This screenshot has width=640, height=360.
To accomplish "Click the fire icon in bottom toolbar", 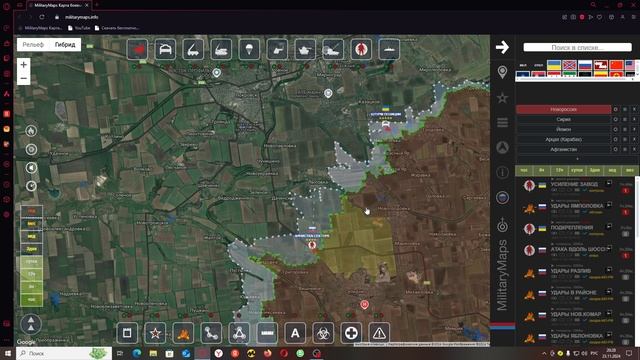I will pyautogui.click(x=183, y=333).
